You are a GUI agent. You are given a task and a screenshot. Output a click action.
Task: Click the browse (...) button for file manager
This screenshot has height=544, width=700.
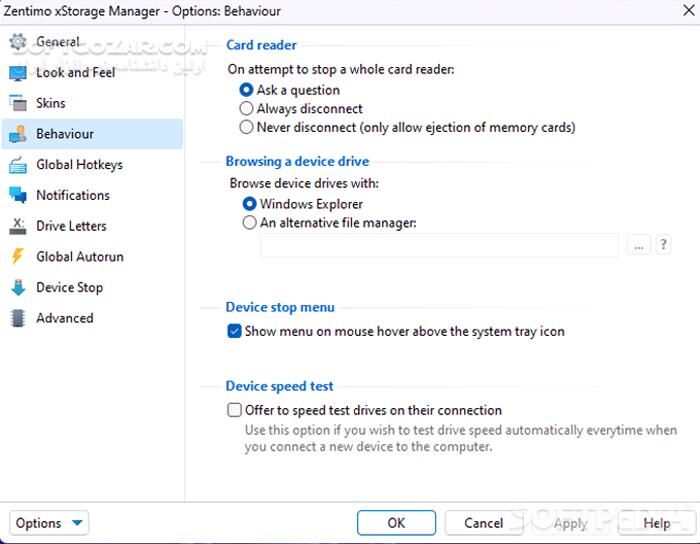(639, 245)
